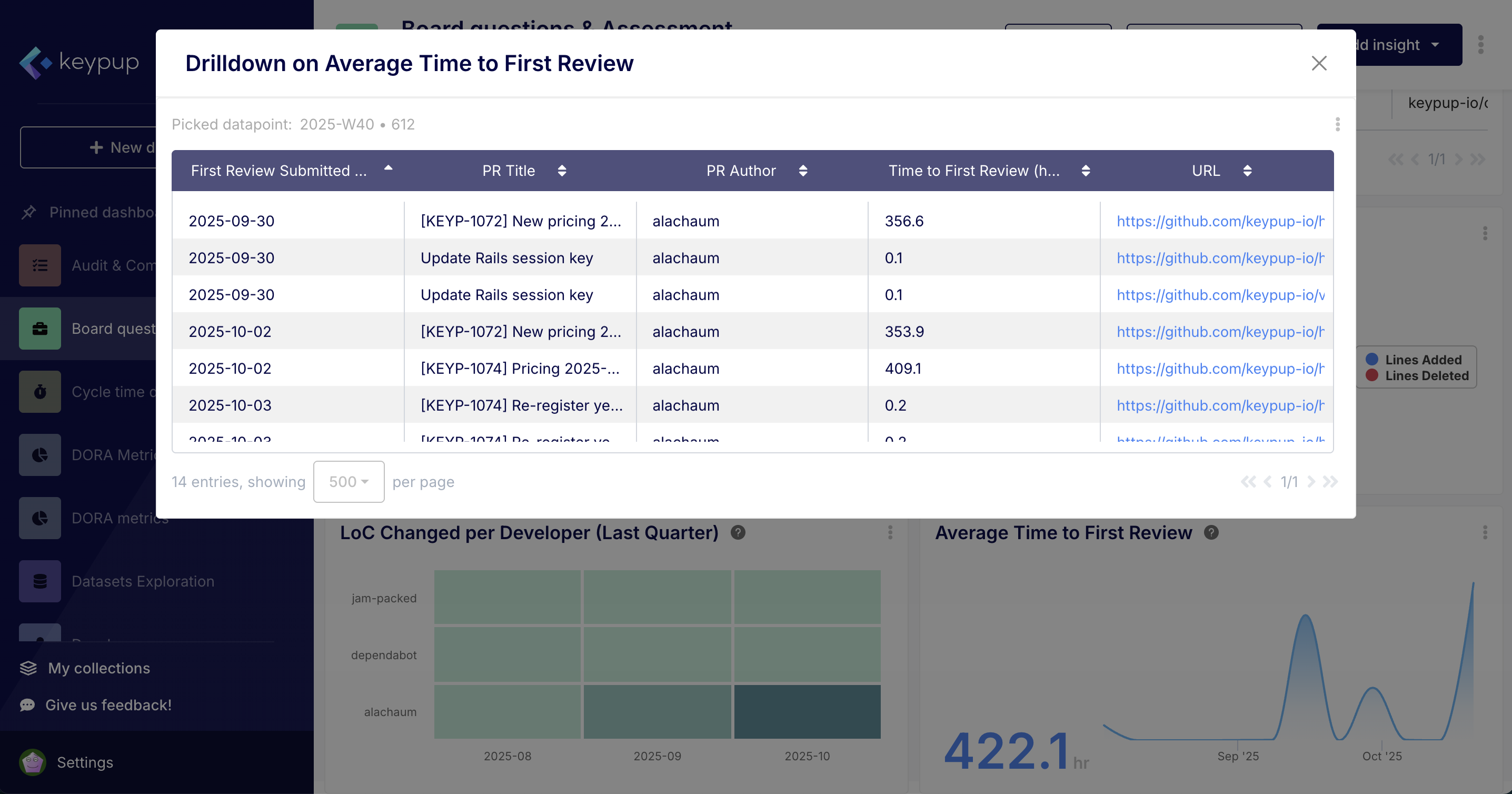Open drilldown table kebab options menu
Screen dimensions: 1512x794
pos(1337,124)
